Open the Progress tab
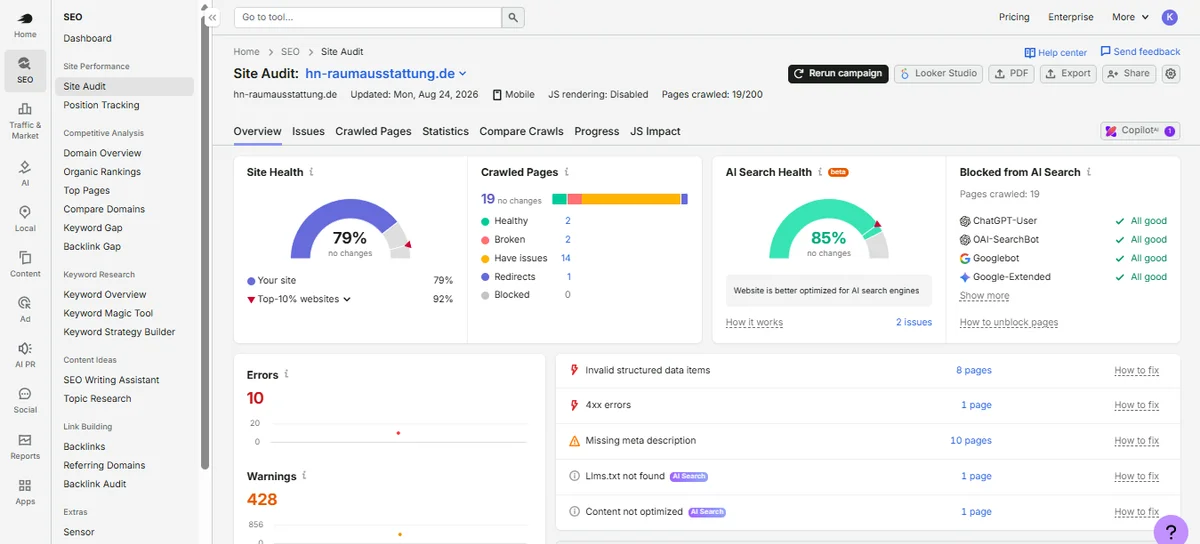This screenshot has width=1200, height=544. point(597,131)
